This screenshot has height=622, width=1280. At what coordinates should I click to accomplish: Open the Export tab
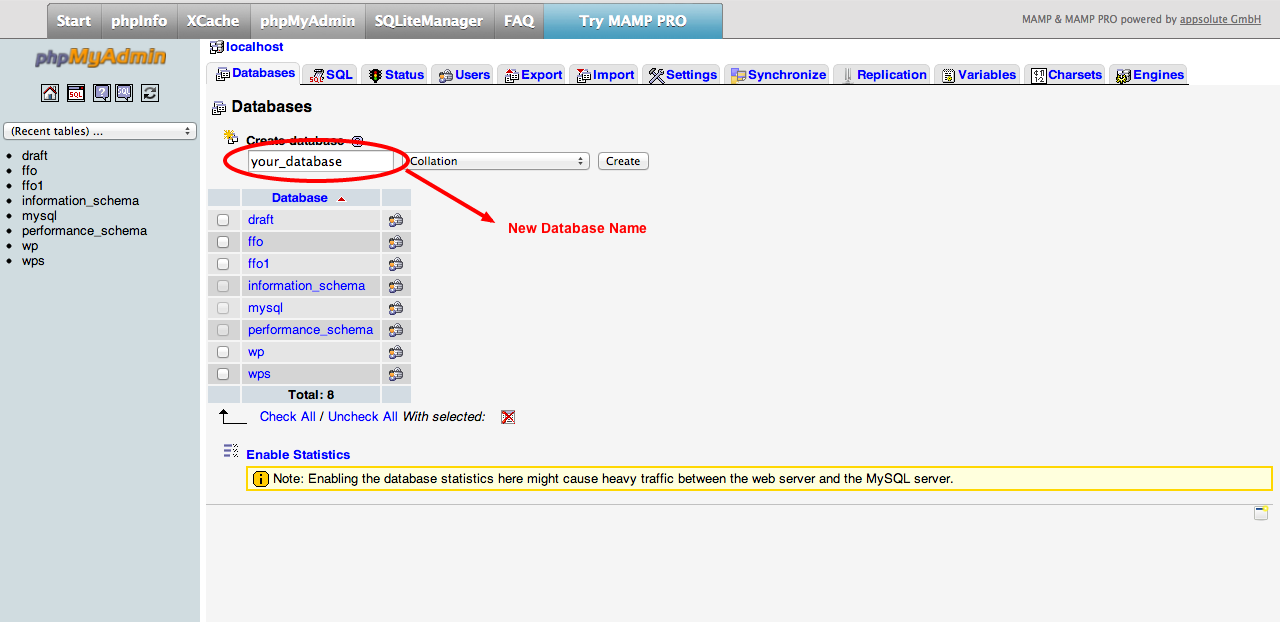pos(533,75)
